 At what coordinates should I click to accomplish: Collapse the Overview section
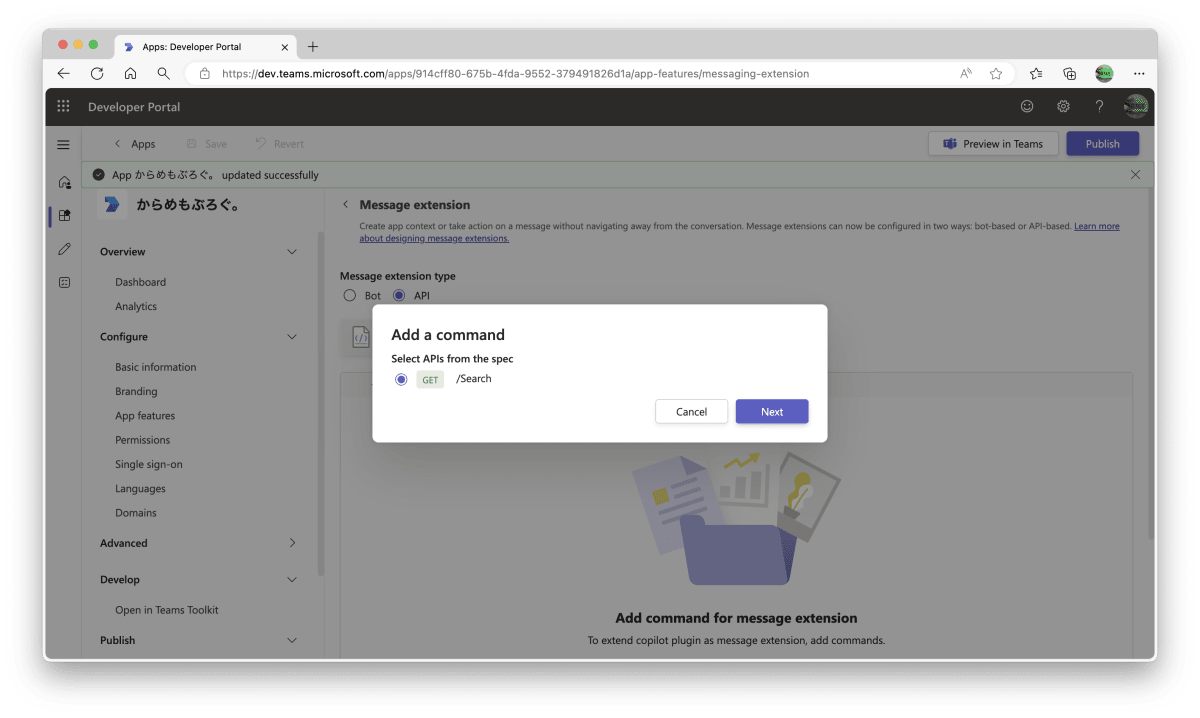point(292,252)
